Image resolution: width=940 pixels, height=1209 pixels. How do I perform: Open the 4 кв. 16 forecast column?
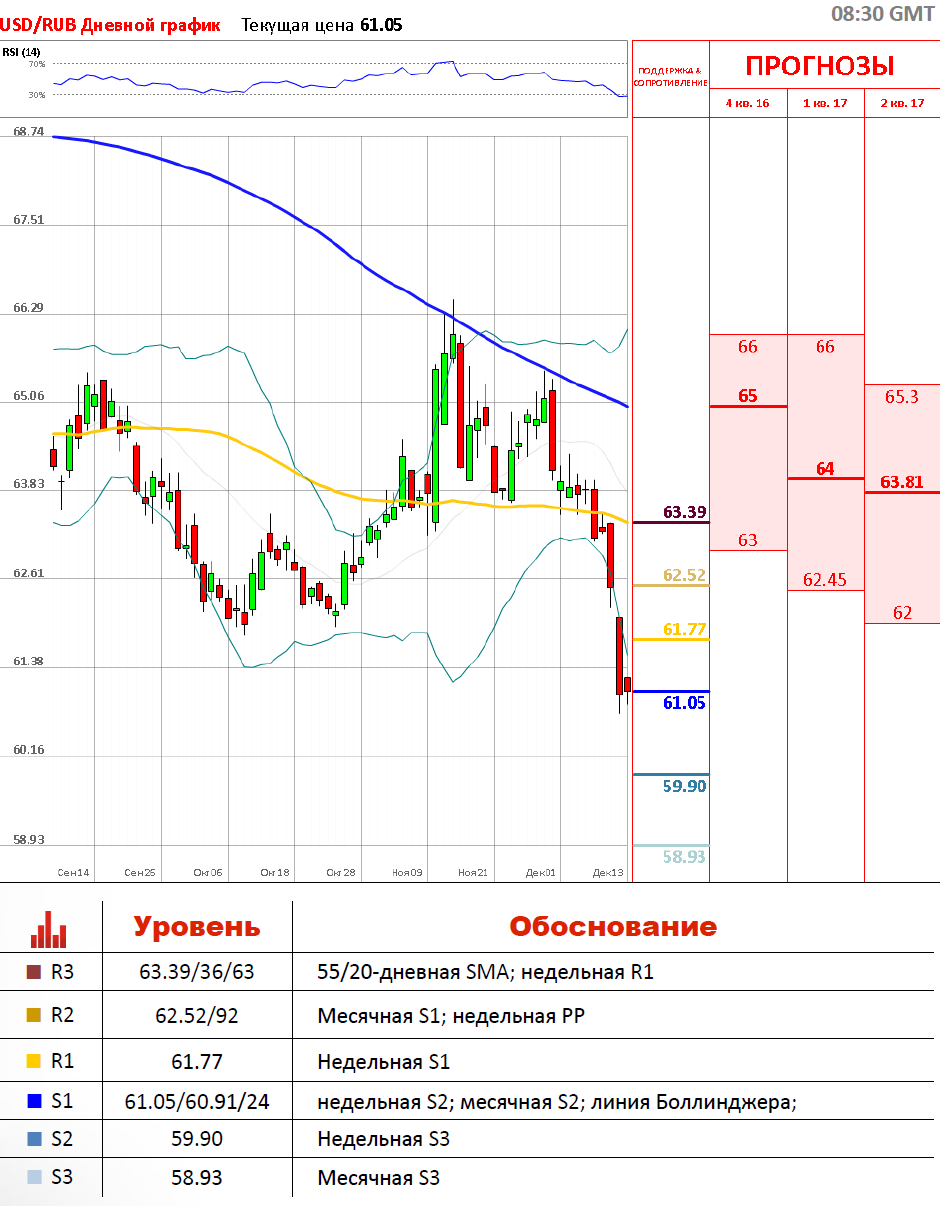[x=747, y=103]
